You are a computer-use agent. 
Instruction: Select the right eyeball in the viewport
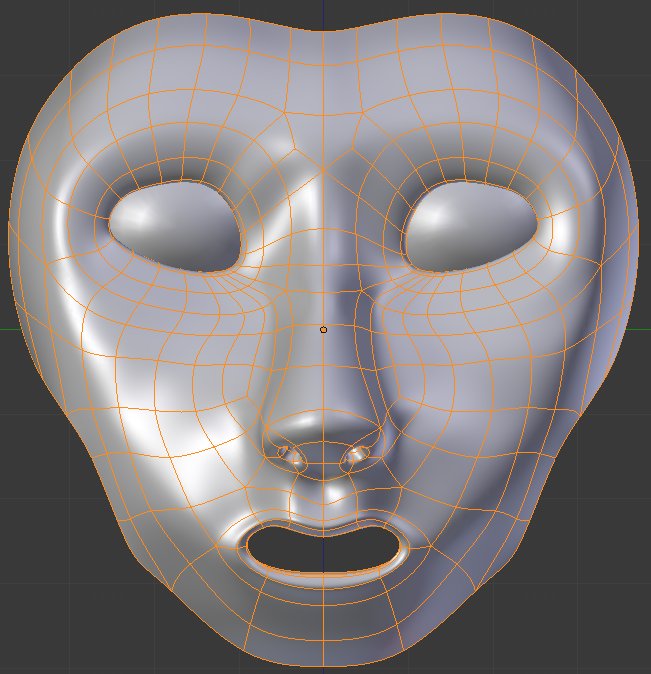click(x=471, y=226)
